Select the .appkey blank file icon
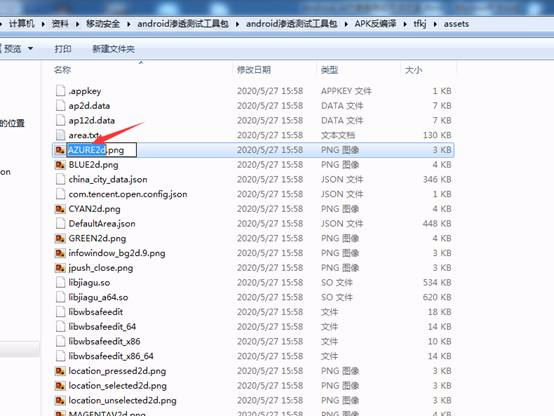The width and height of the screenshot is (554, 416). coord(60,91)
